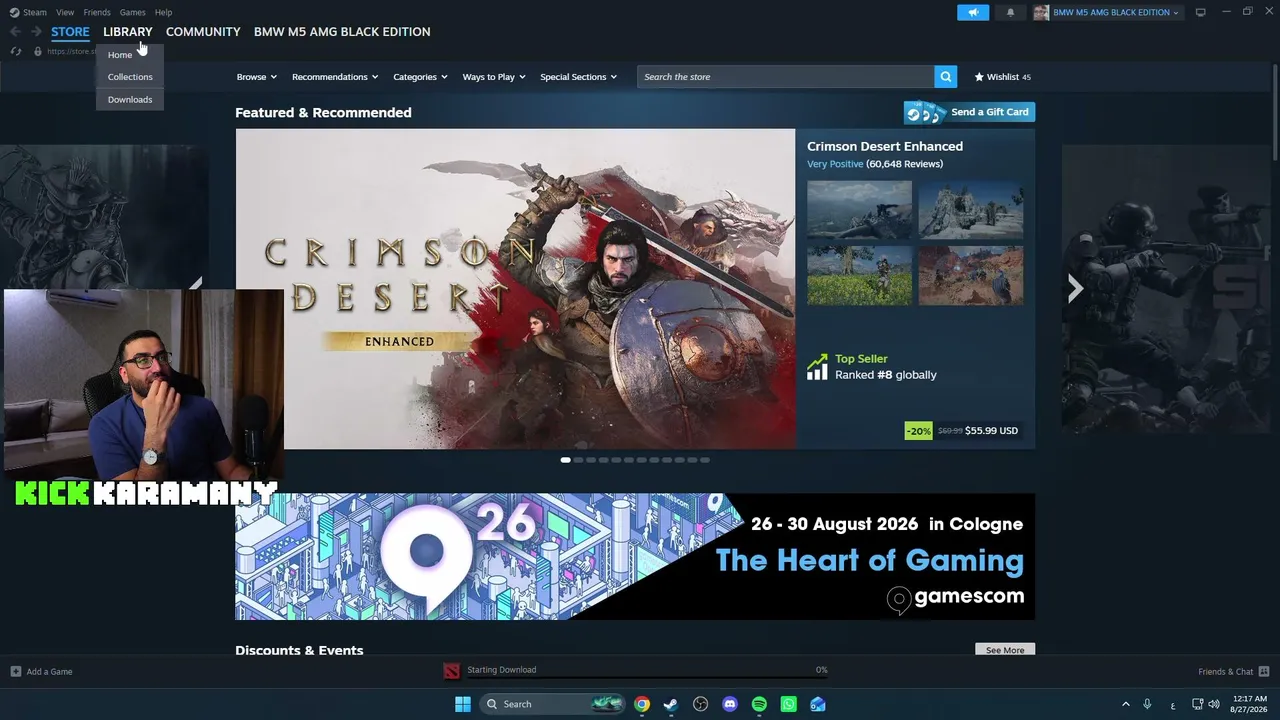The image size is (1280, 720).
Task: Go back with the left arrow
Action: [15, 32]
